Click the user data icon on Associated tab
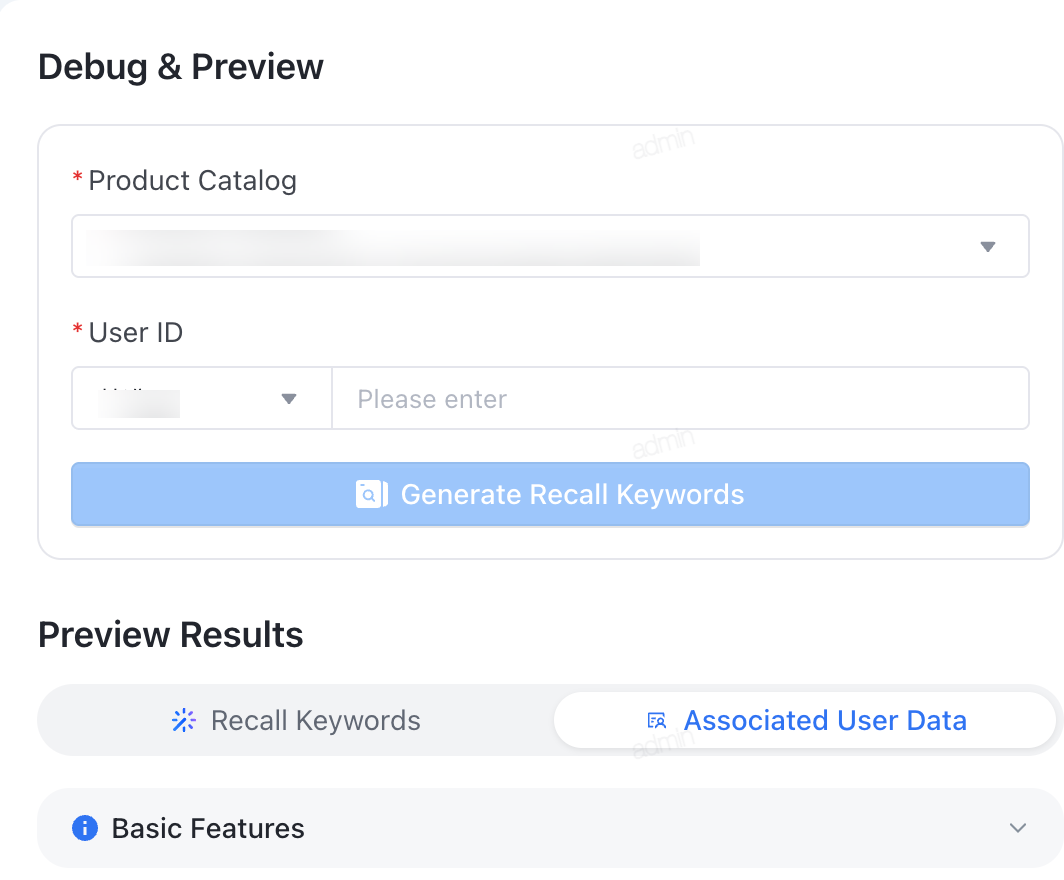 click(x=657, y=721)
